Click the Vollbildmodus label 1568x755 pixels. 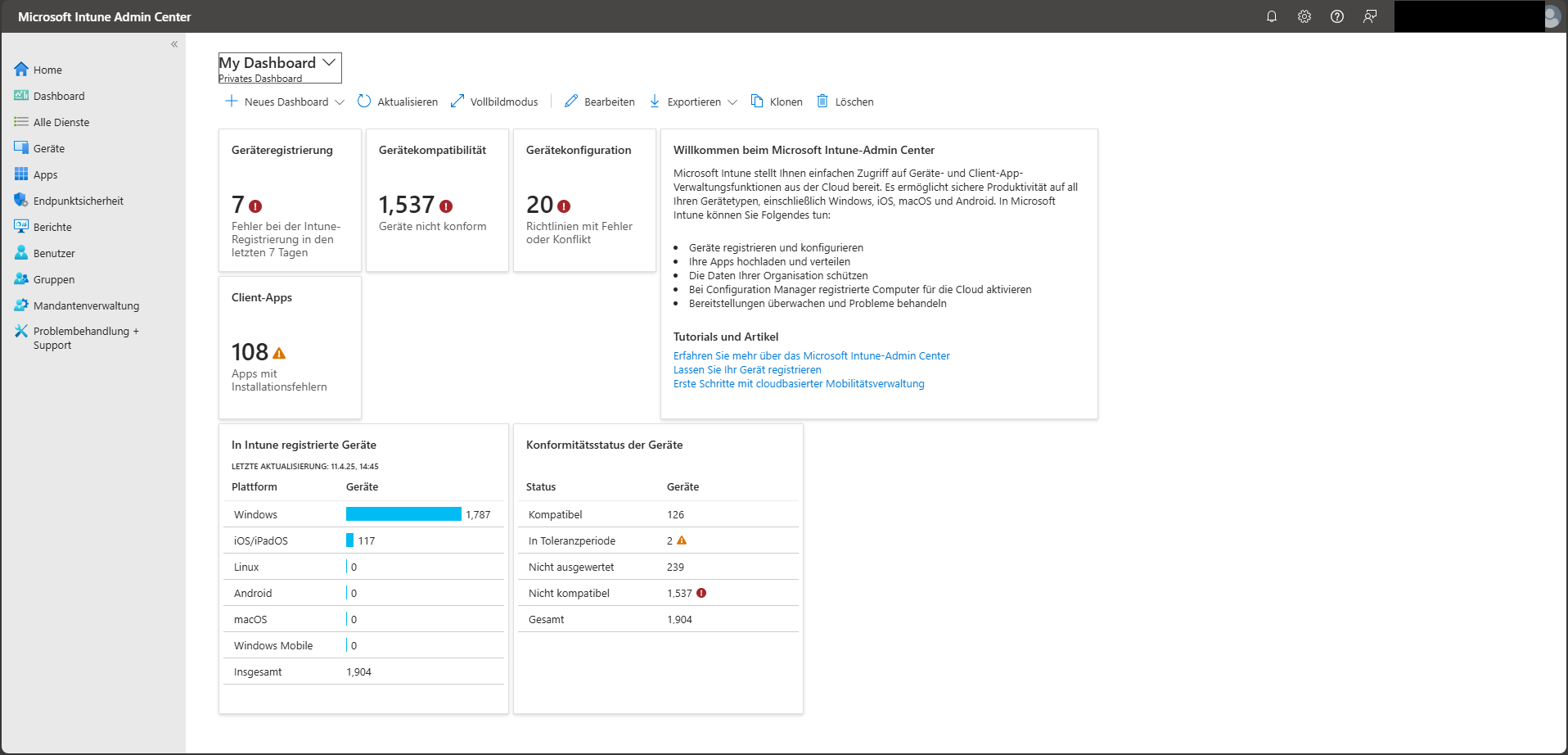coord(504,102)
